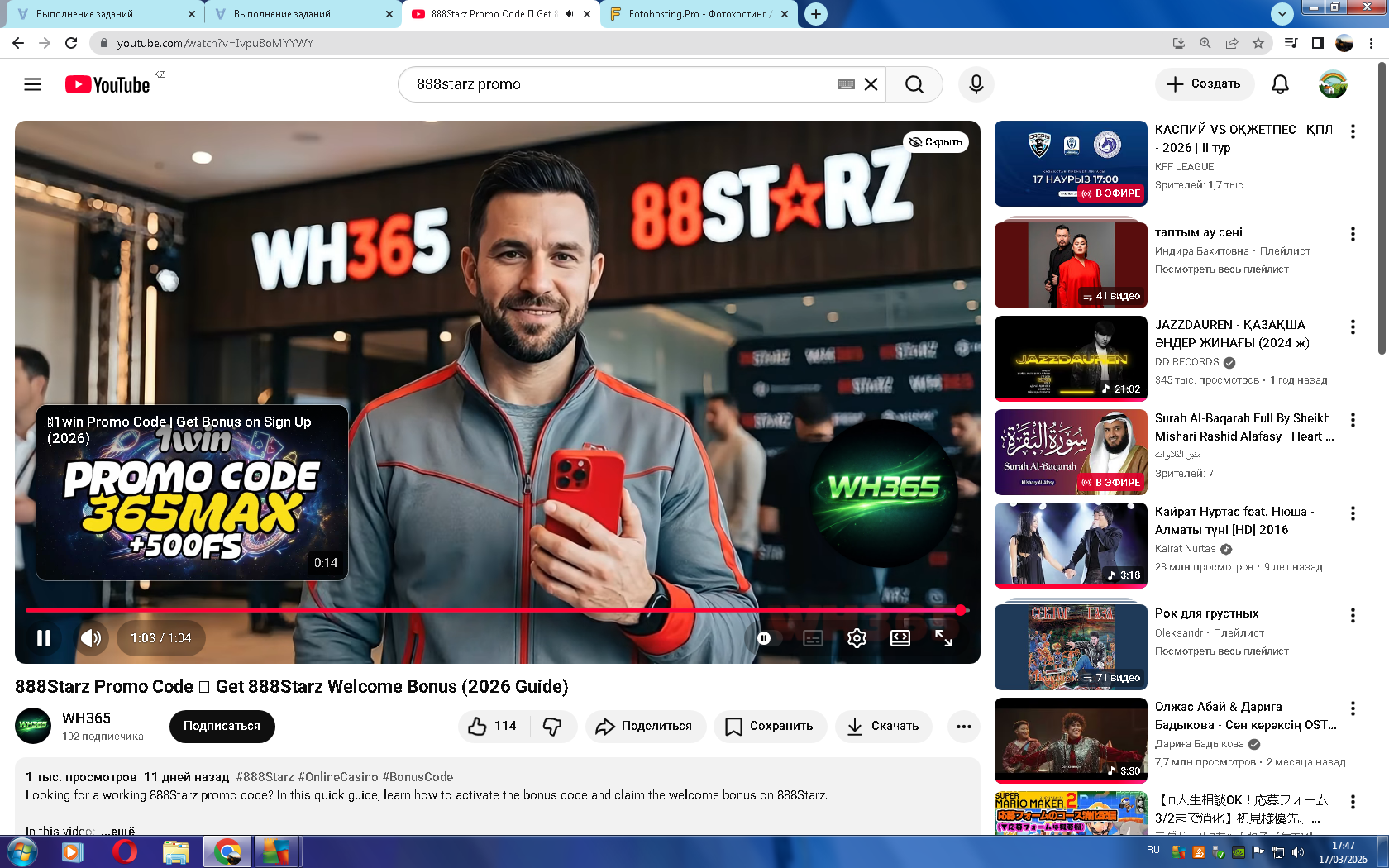
Task: Enter fullscreen mode in the player
Action: (x=943, y=638)
